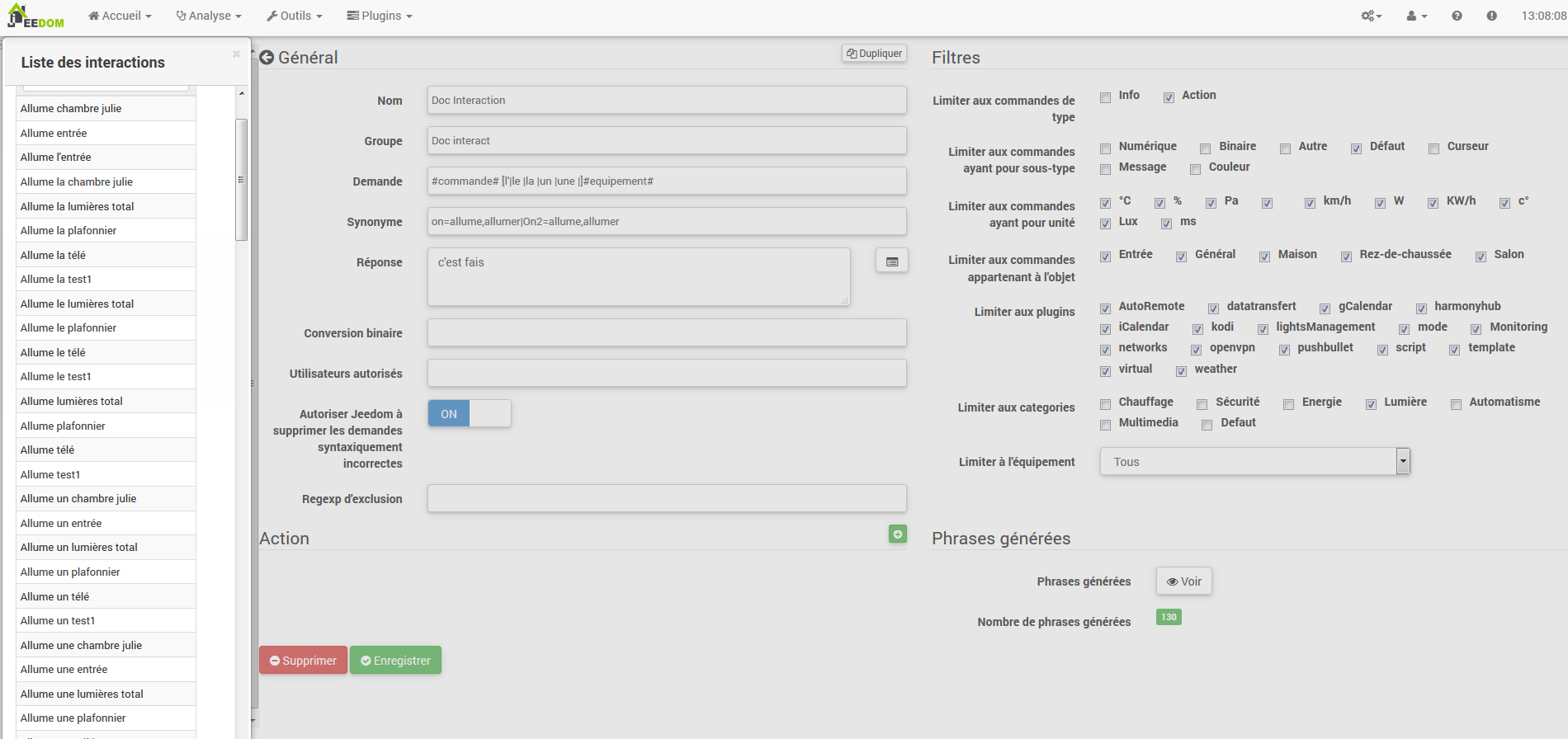Expand the Outils dropdown menu
1568x739 pixels.
pyautogui.click(x=294, y=16)
